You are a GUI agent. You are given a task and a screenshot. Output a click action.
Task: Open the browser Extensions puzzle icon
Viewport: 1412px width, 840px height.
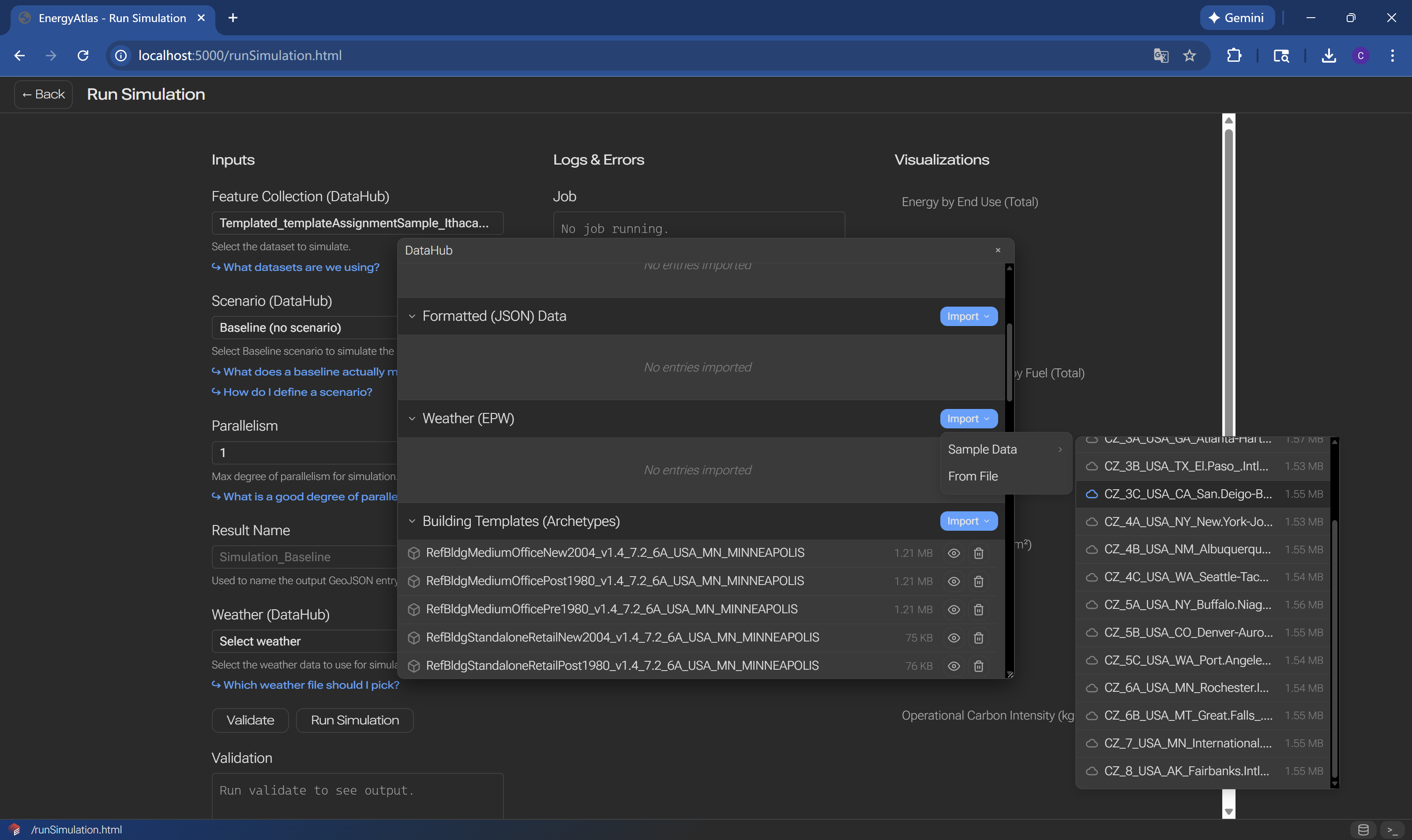click(x=1234, y=56)
